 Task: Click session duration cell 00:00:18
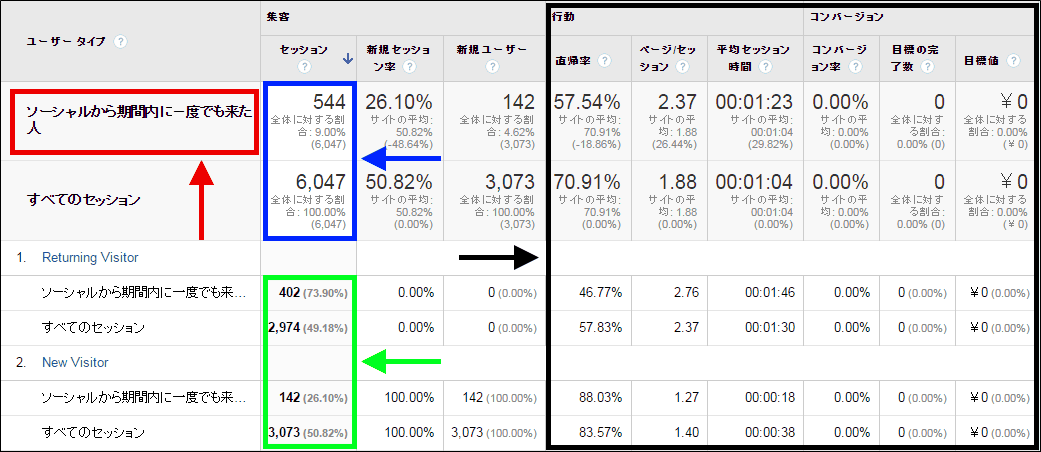click(769, 398)
